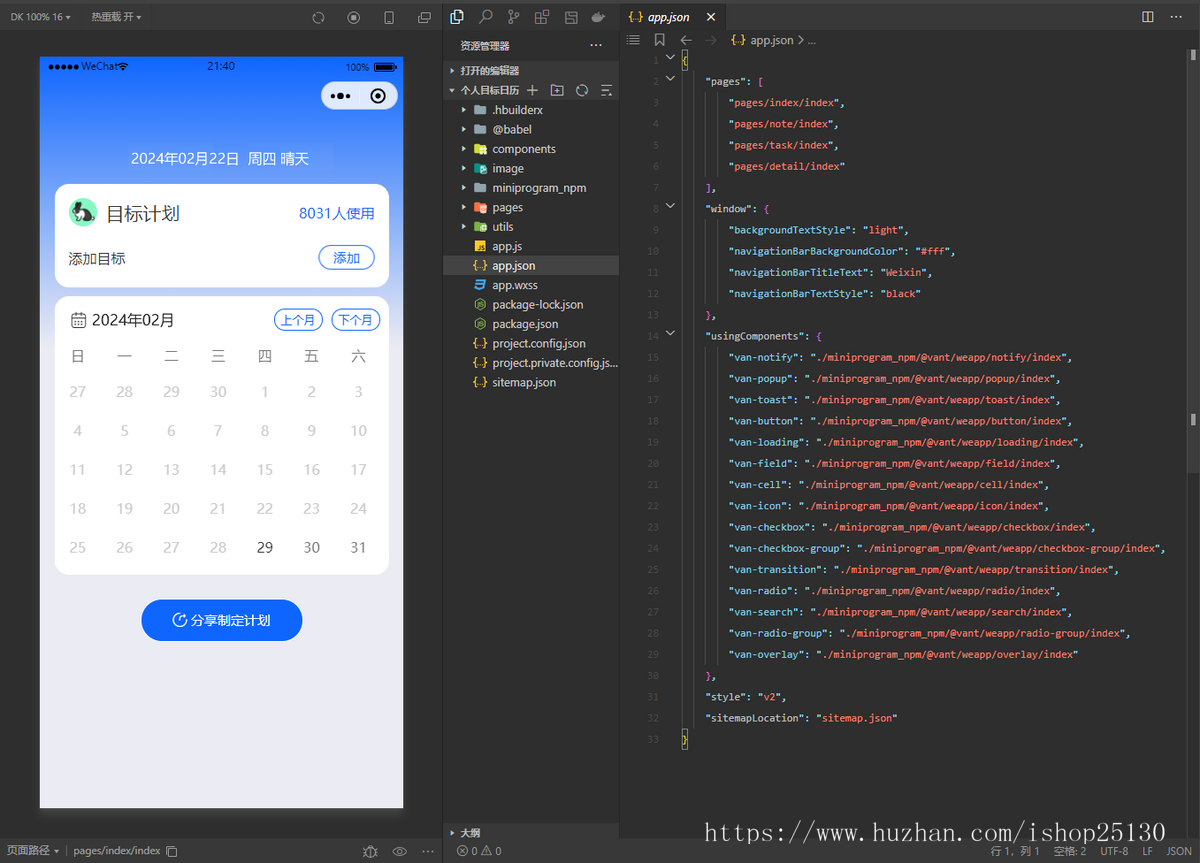Open the package.json file
The image size is (1200, 863).
point(531,324)
